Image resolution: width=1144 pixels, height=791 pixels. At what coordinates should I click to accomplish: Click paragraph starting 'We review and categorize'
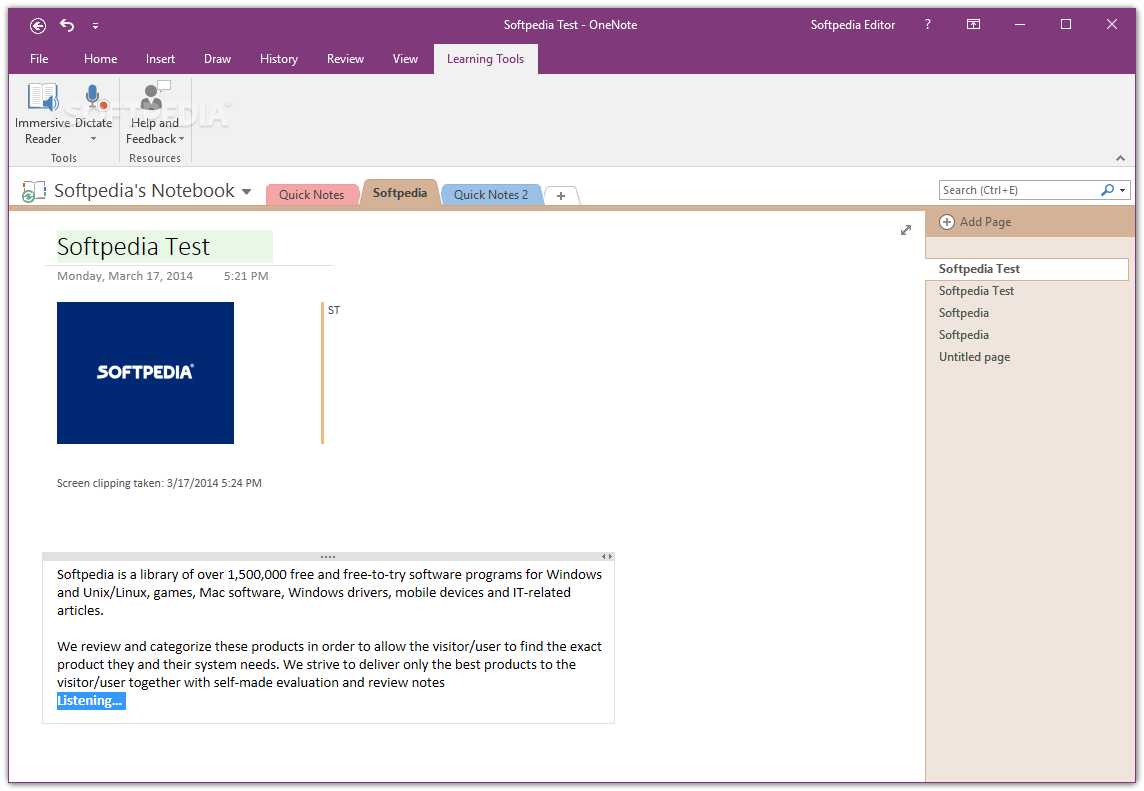[x=329, y=664]
